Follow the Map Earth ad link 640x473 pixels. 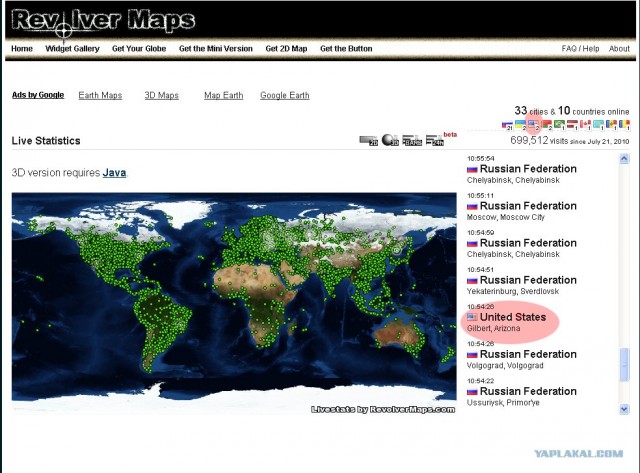(223, 95)
